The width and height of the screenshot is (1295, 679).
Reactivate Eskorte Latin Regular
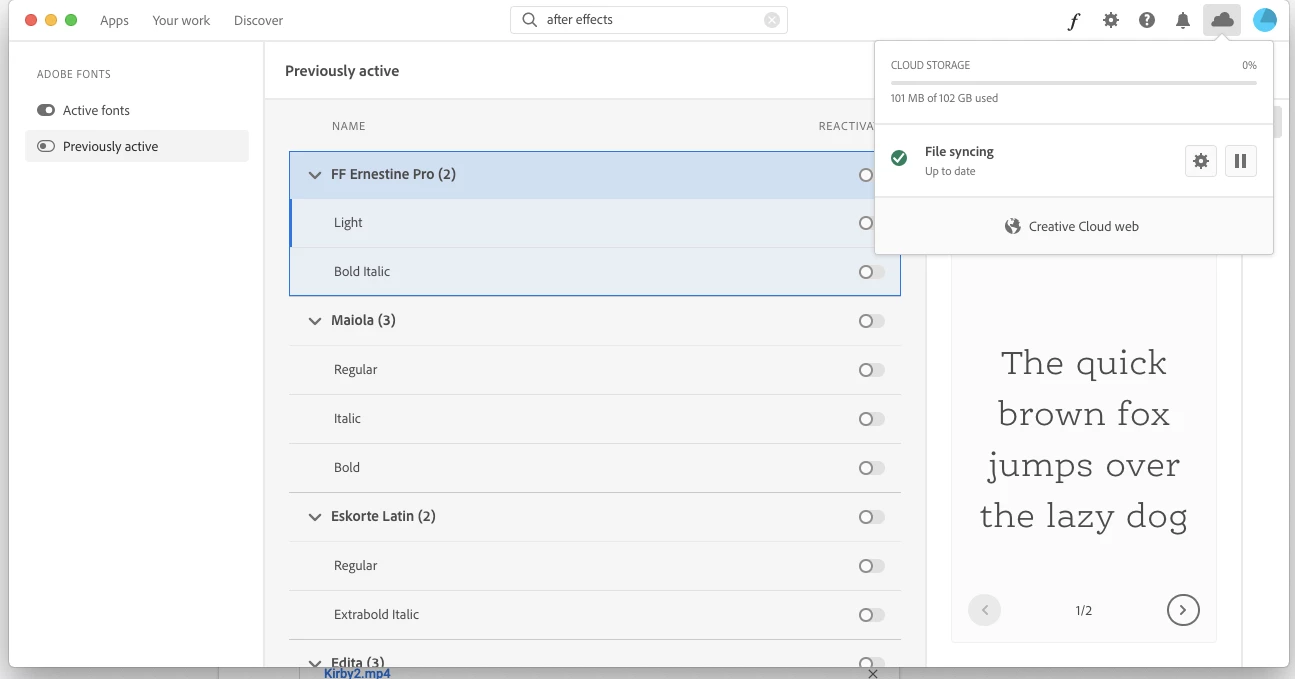click(x=872, y=566)
